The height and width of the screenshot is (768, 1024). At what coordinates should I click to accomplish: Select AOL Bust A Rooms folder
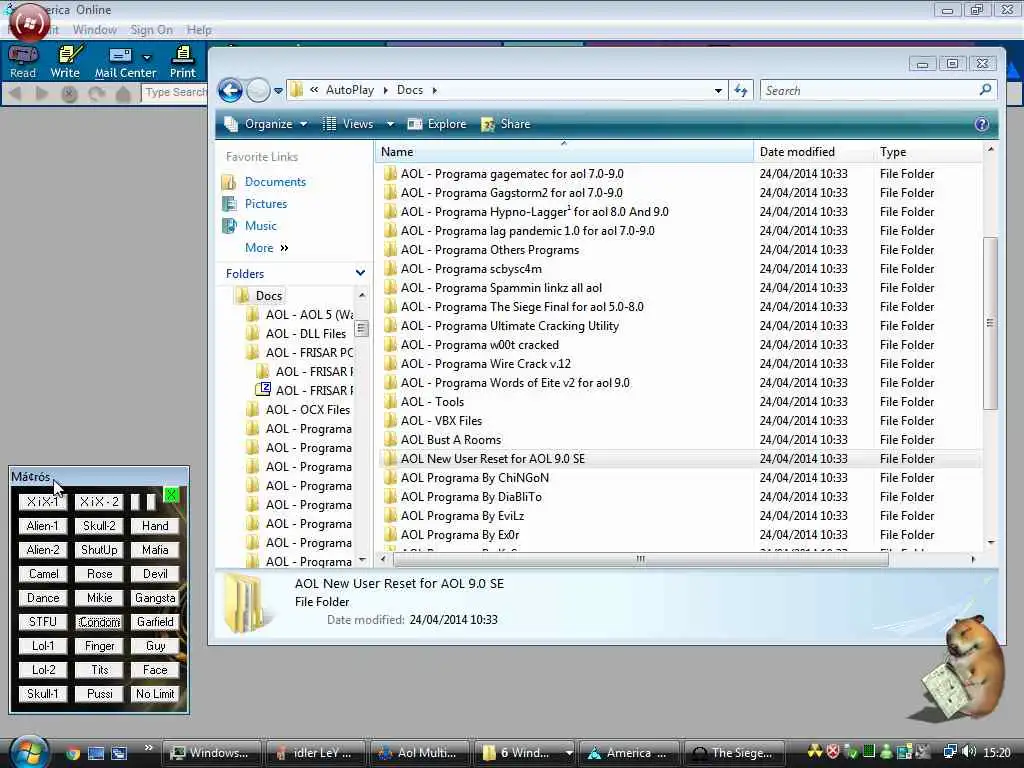(451, 440)
